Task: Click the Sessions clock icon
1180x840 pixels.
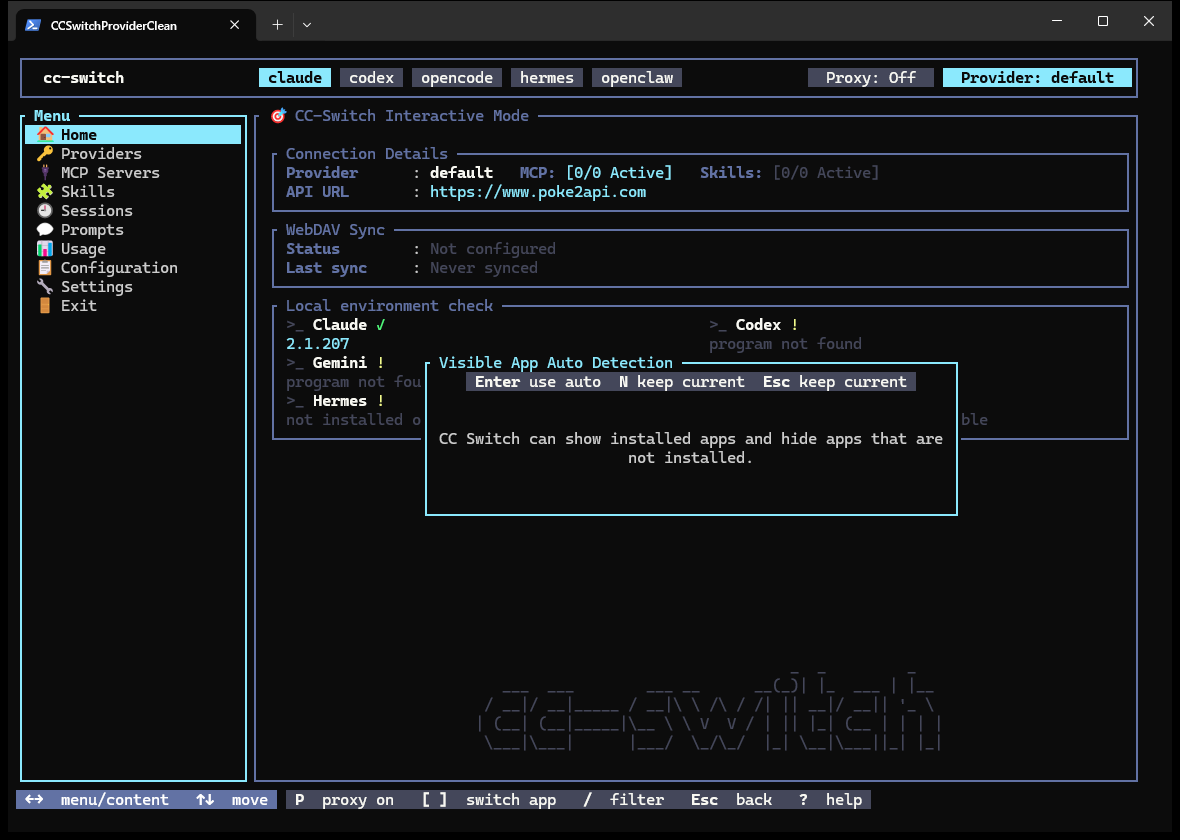Action: 45,211
